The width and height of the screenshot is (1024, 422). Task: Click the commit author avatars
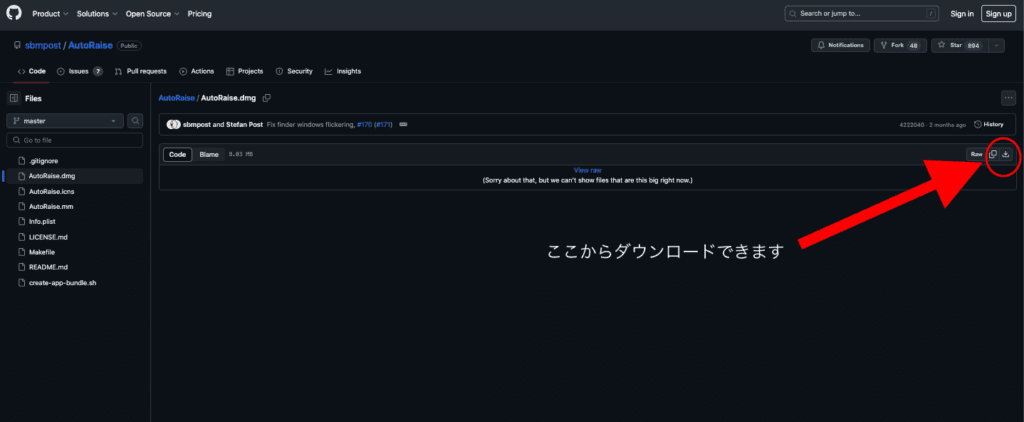click(174, 124)
